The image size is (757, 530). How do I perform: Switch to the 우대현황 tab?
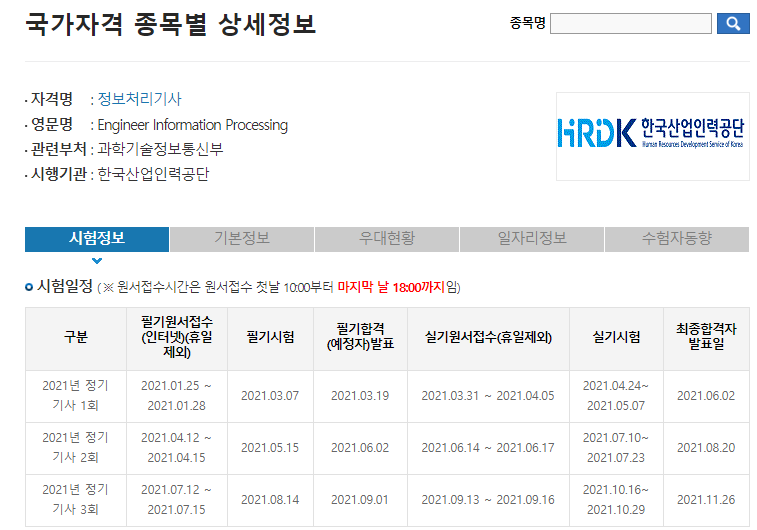pos(387,238)
